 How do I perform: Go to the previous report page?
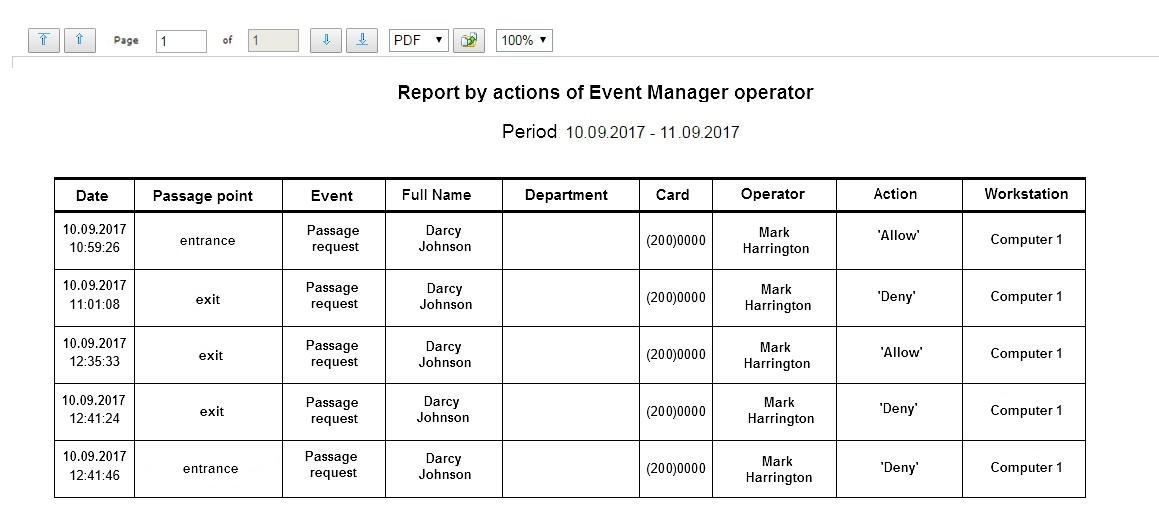(x=80, y=40)
